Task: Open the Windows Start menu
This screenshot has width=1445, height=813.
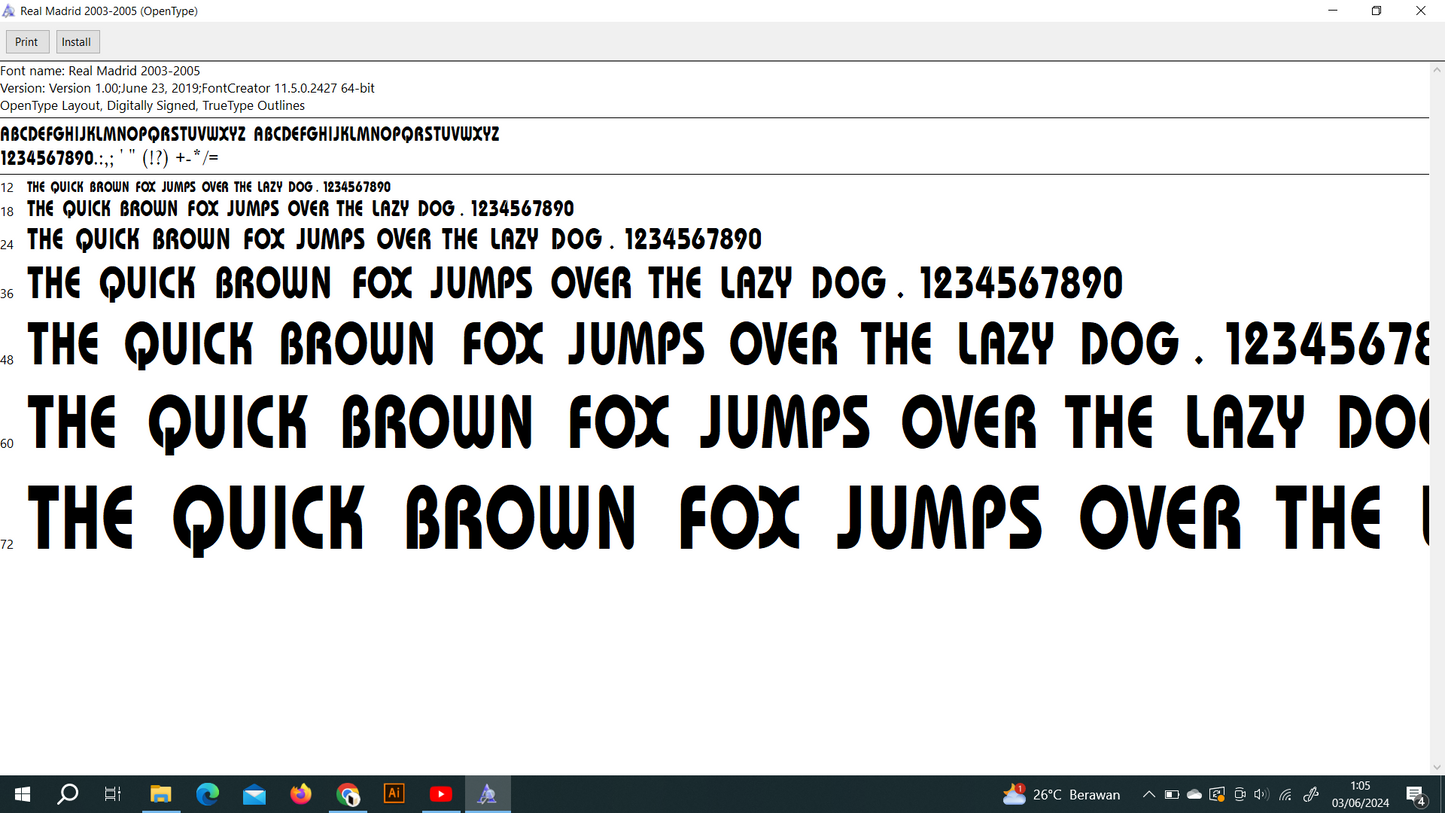Action: [22, 794]
